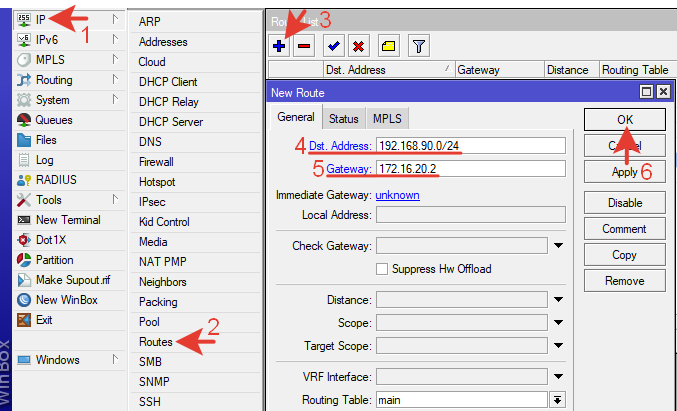This screenshot has width=677, height=411.
Task: Sort by Gateway column header
Action: (x=500, y=70)
